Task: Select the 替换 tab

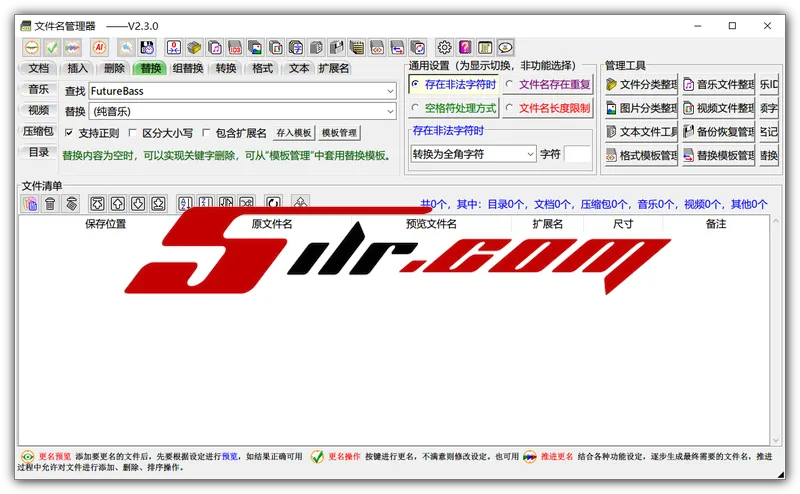Action: (x=151, y=68)
